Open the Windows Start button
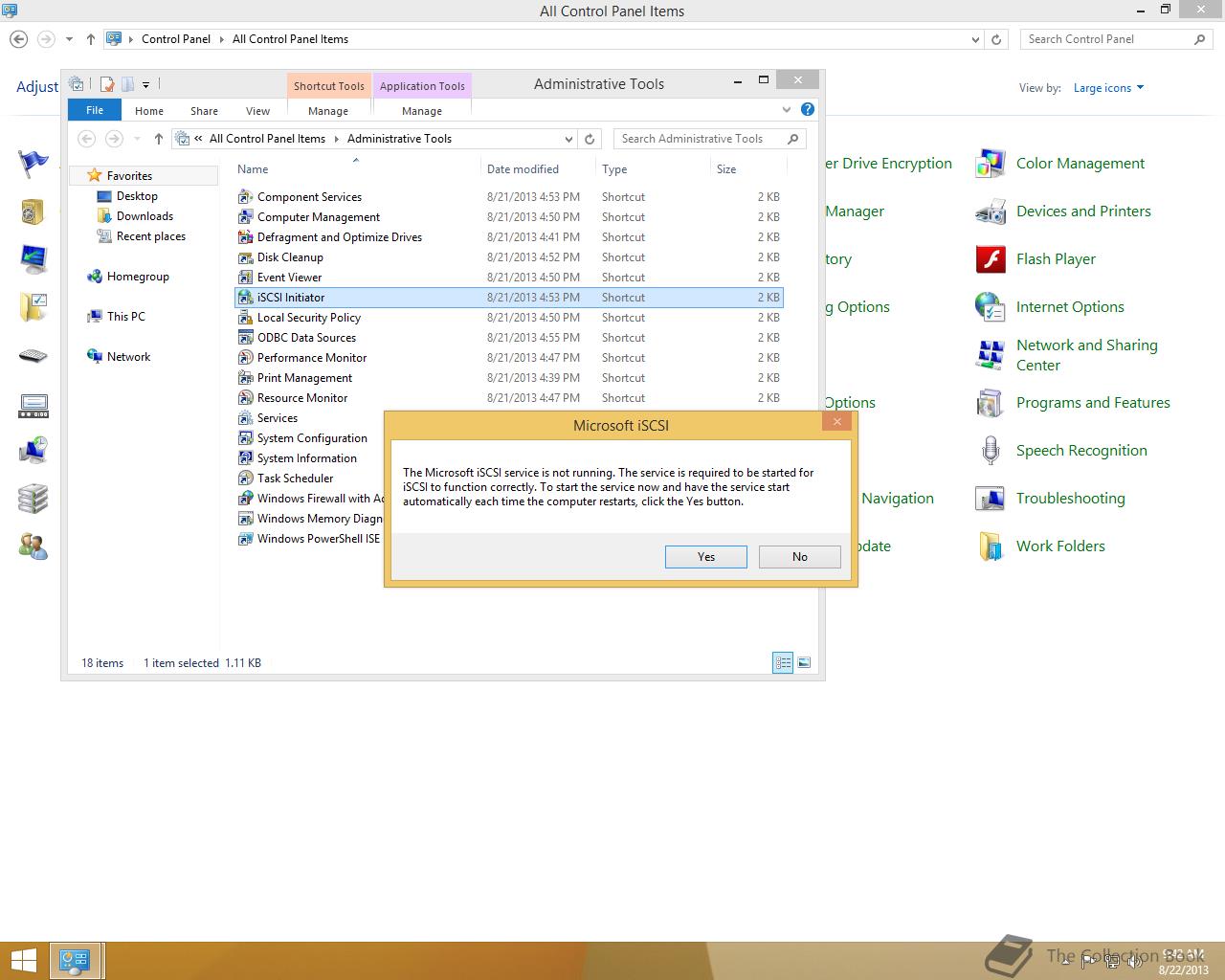Image resolution: width=1225 pixels, height=980 pixels. pos(23,960)
